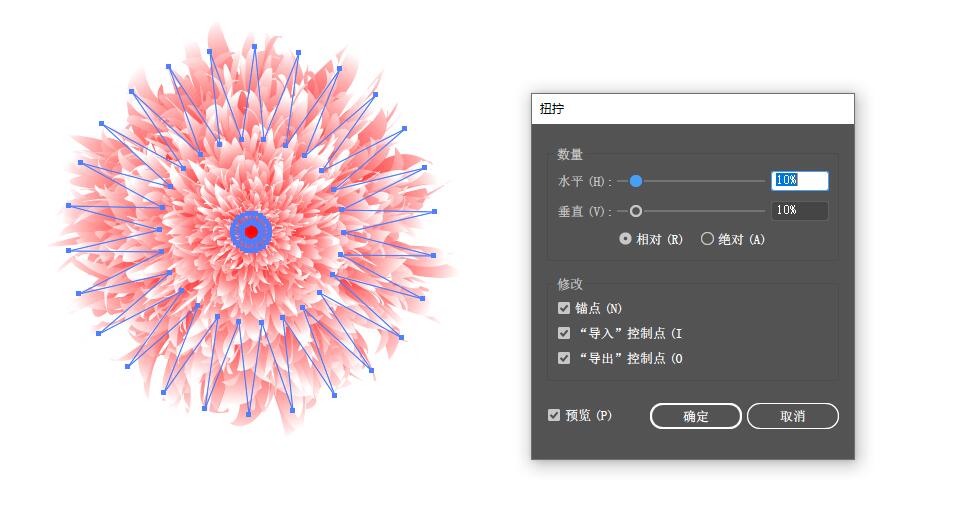Click the red center of the flower
970x530 pixels.
pyautogui.click(x=251, y=232)
